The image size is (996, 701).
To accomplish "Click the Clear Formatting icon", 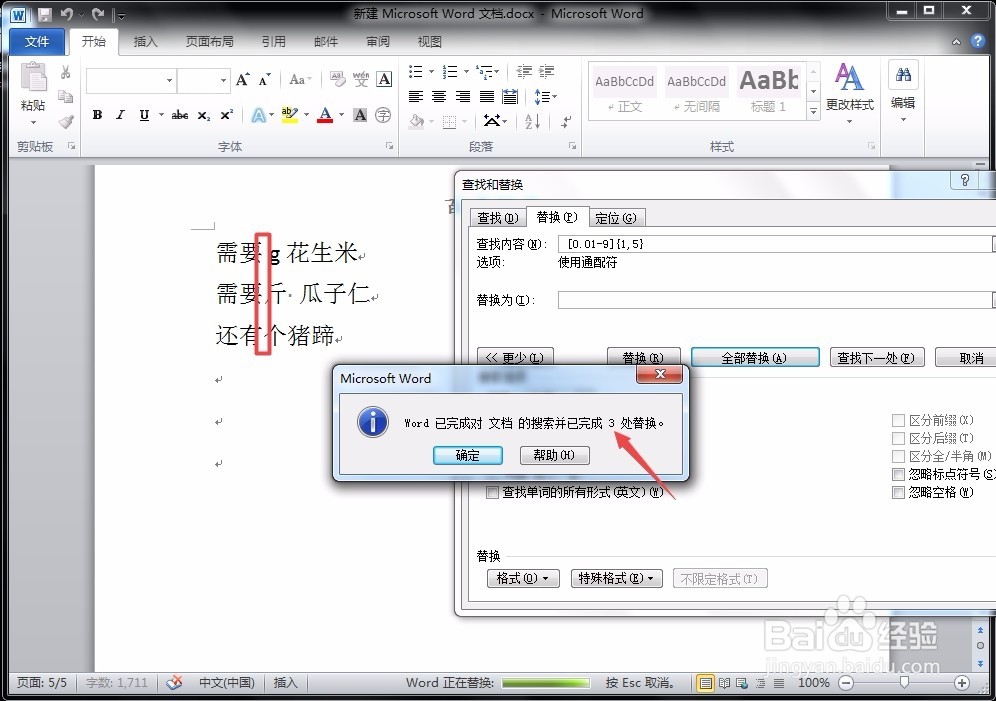I will pyautogui.click(x=337, y=79).
